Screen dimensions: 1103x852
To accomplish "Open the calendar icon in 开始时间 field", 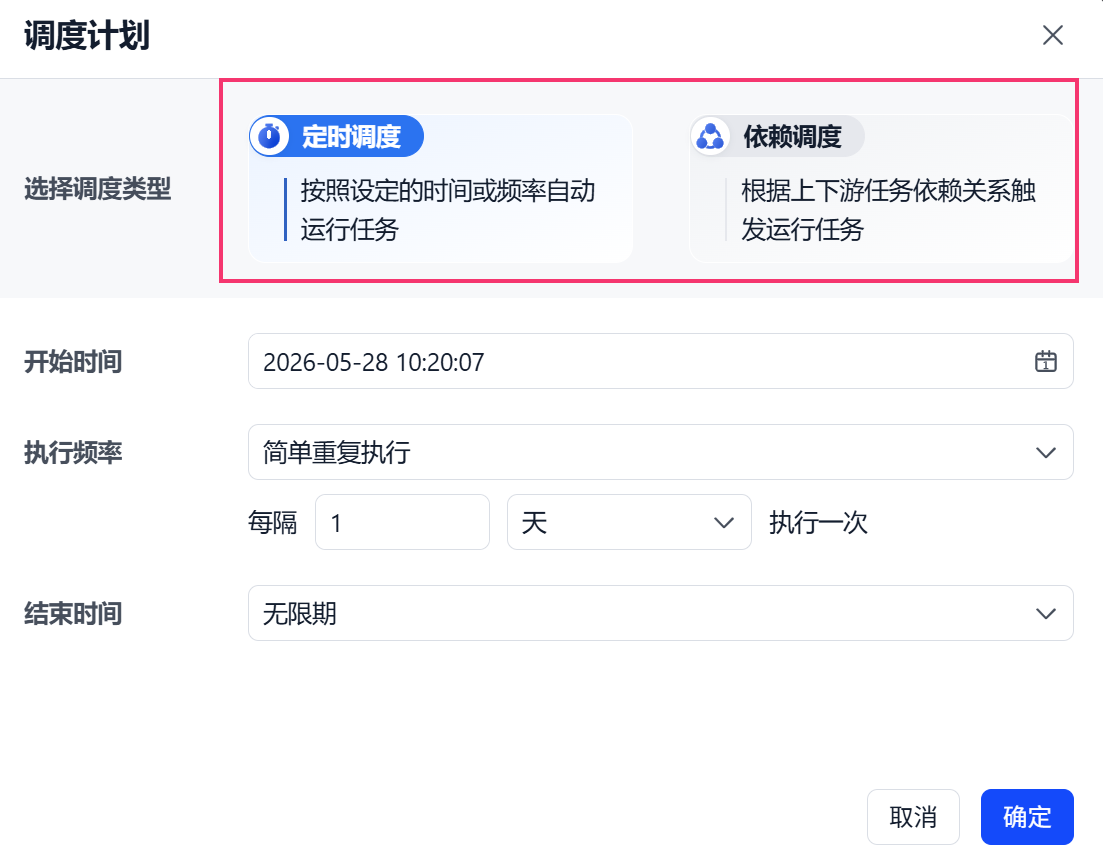I will coord(1045,362).
